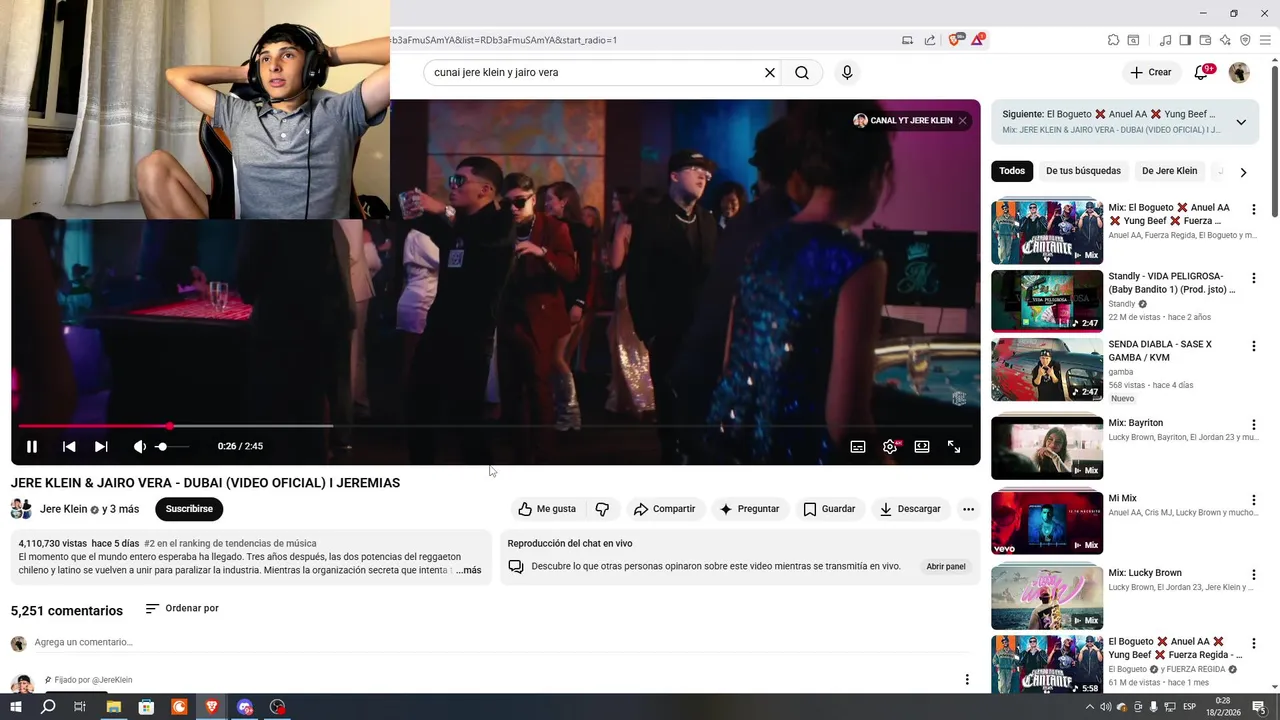1280x720 pixels.
Task: Open the player settings gear
Action: [890, 447]
